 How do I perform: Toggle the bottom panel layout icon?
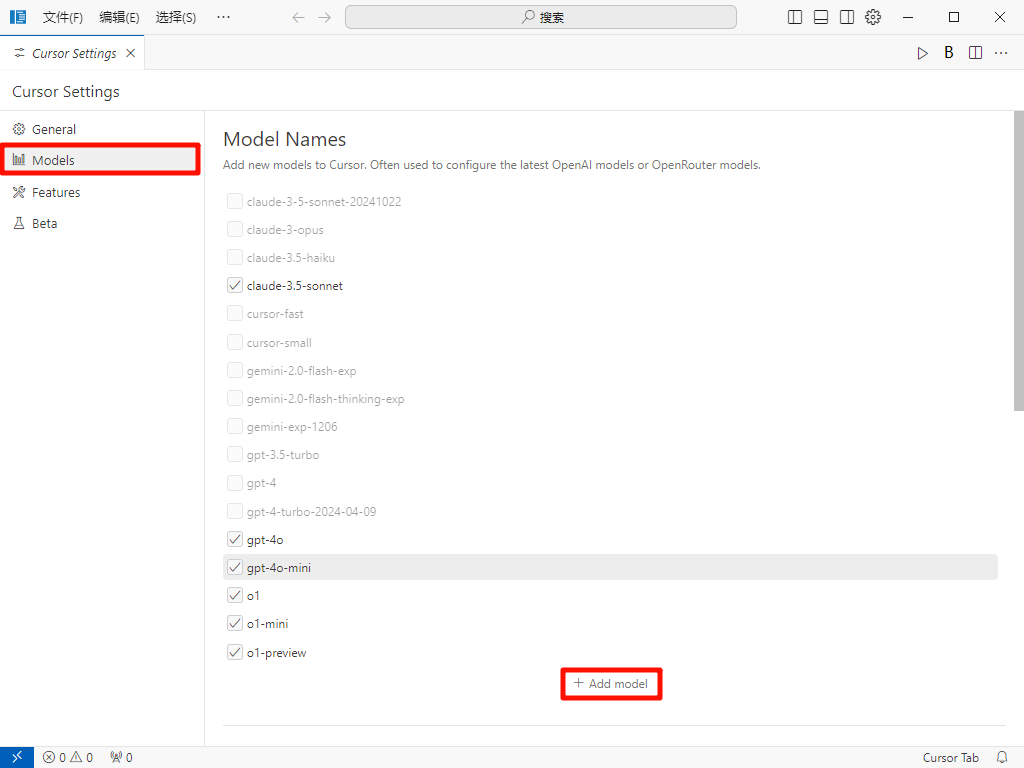tap(821, 18)
